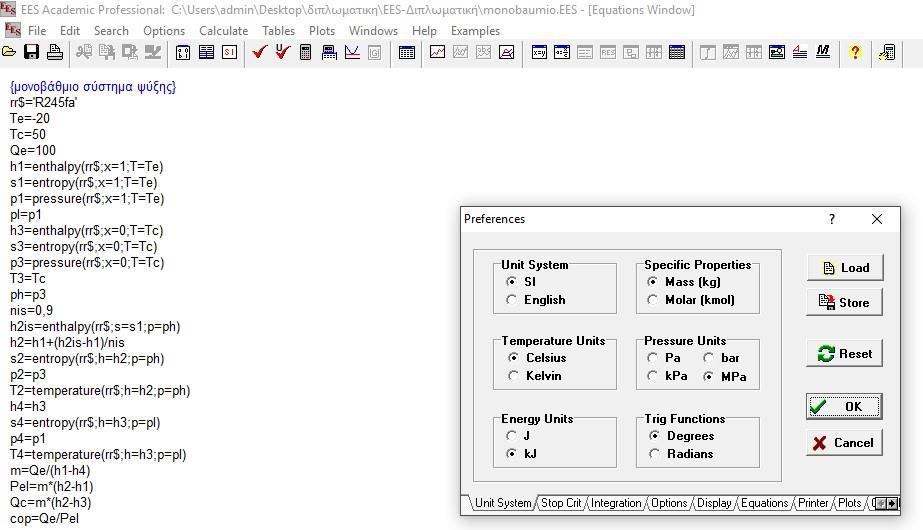Click the Solution window toolbar icon
This screenshot has width=923, height=530.
coord(585,52)
